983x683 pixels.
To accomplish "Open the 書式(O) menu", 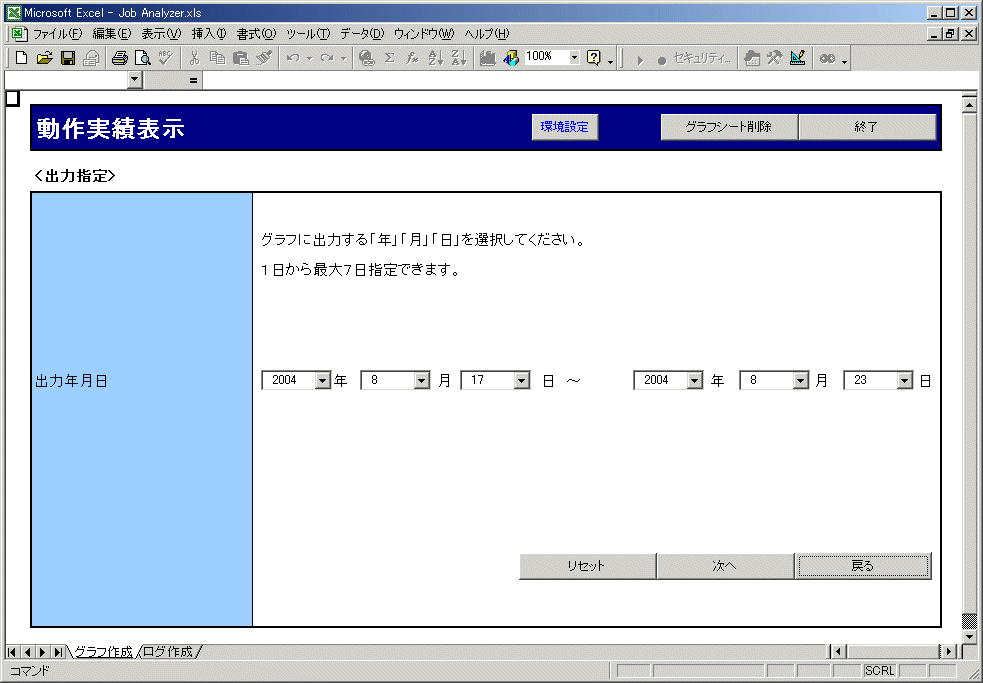I will pos(256,34).
